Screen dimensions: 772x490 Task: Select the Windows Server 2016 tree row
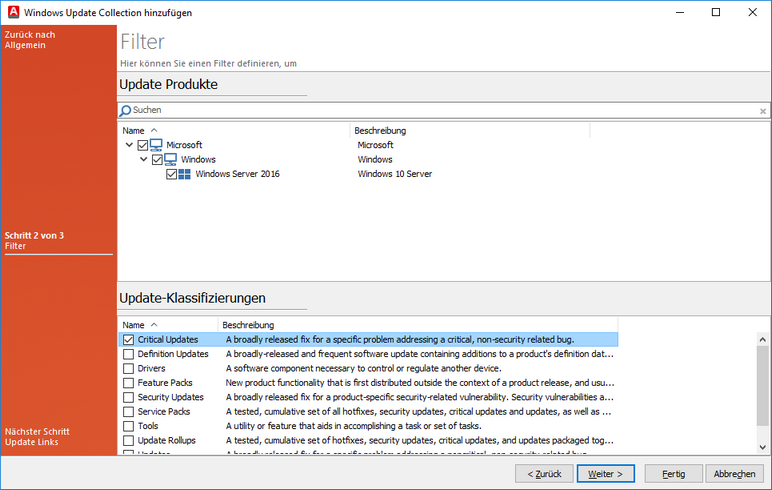[x=237, y=174]
